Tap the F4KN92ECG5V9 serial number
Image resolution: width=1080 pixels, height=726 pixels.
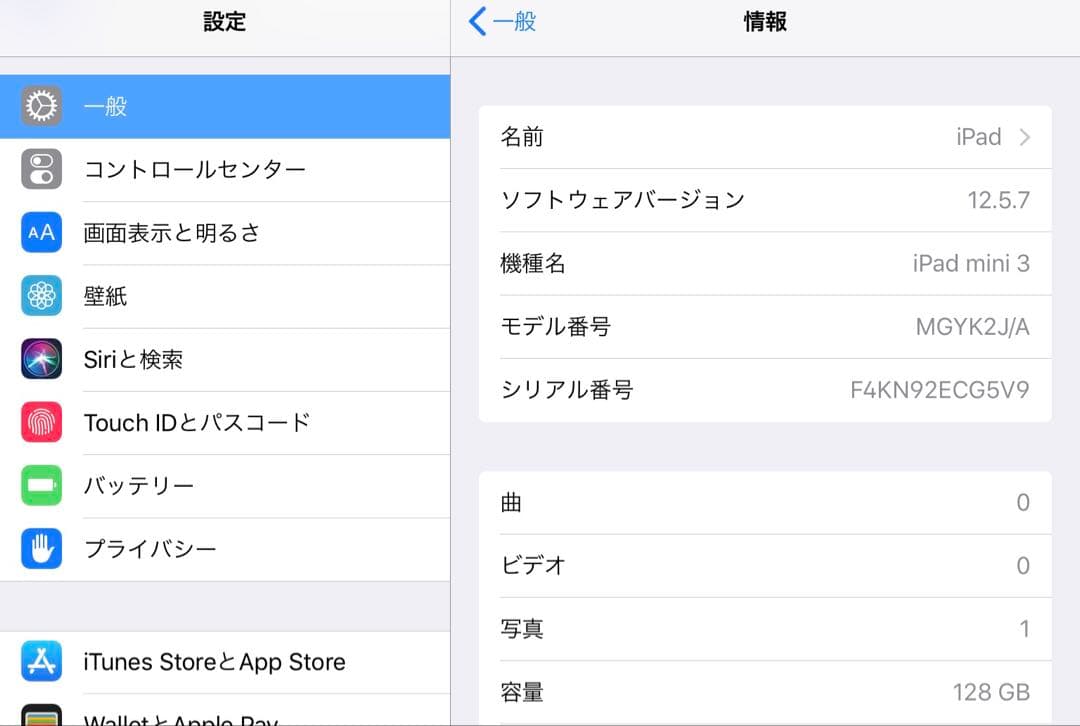pyautogui.click(x=940, y=390)
